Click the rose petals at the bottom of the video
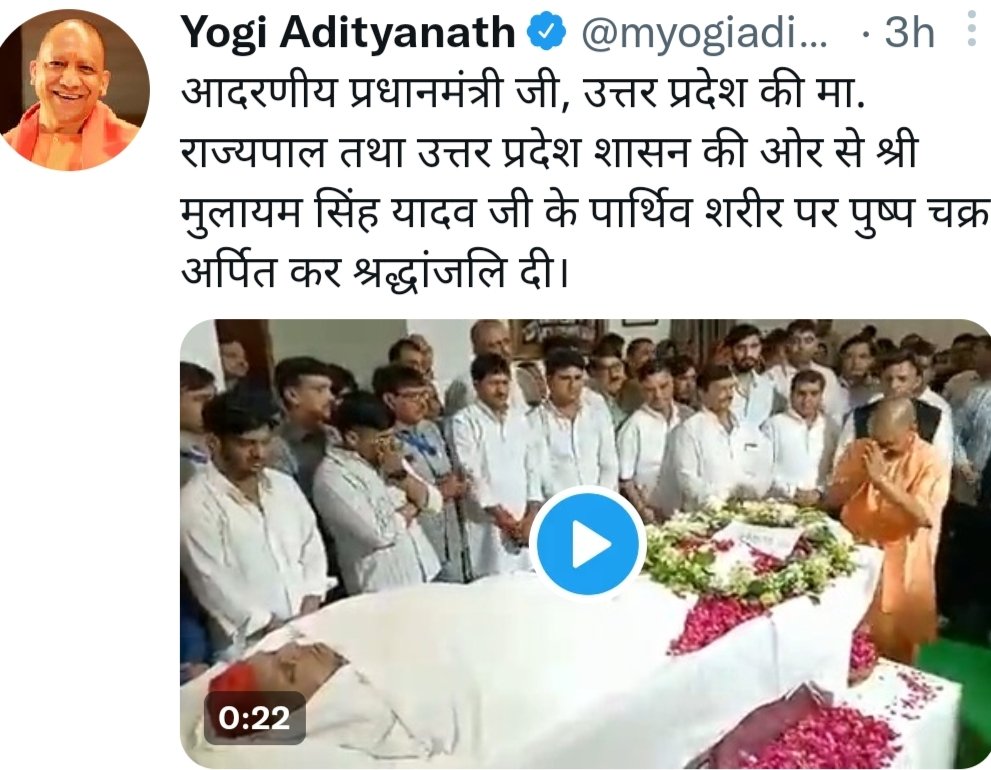Viewport: 991px width, 770px height. (x=823, y=736)
